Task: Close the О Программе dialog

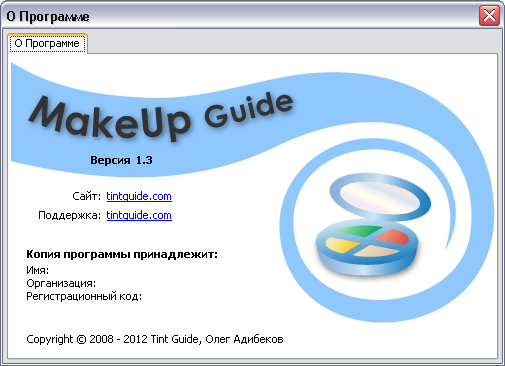Action: (489, 16)
